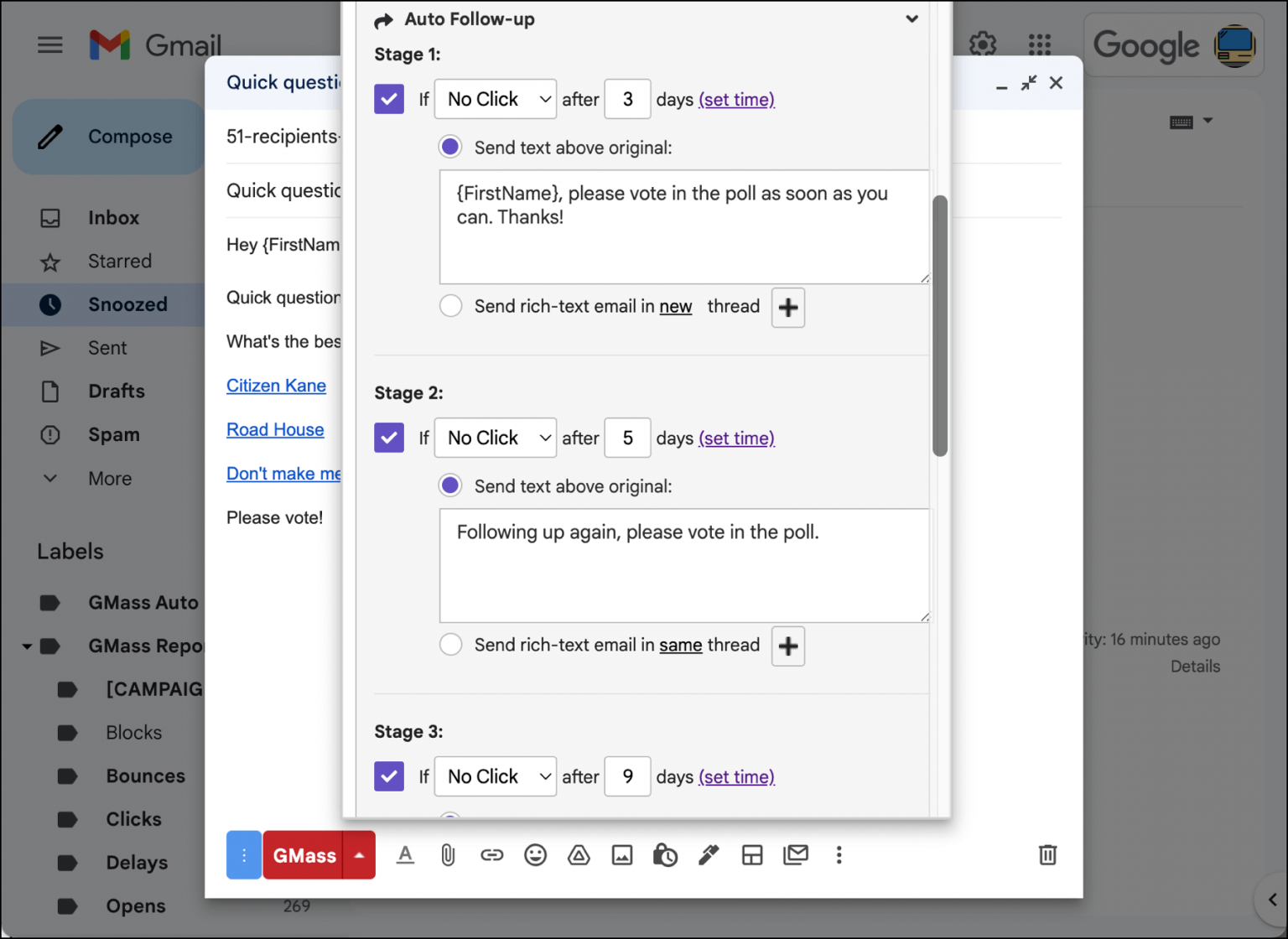Open the GMass red dropdown arrow
This screenshot has height=939, width=1288.
[x=359, y=855]
